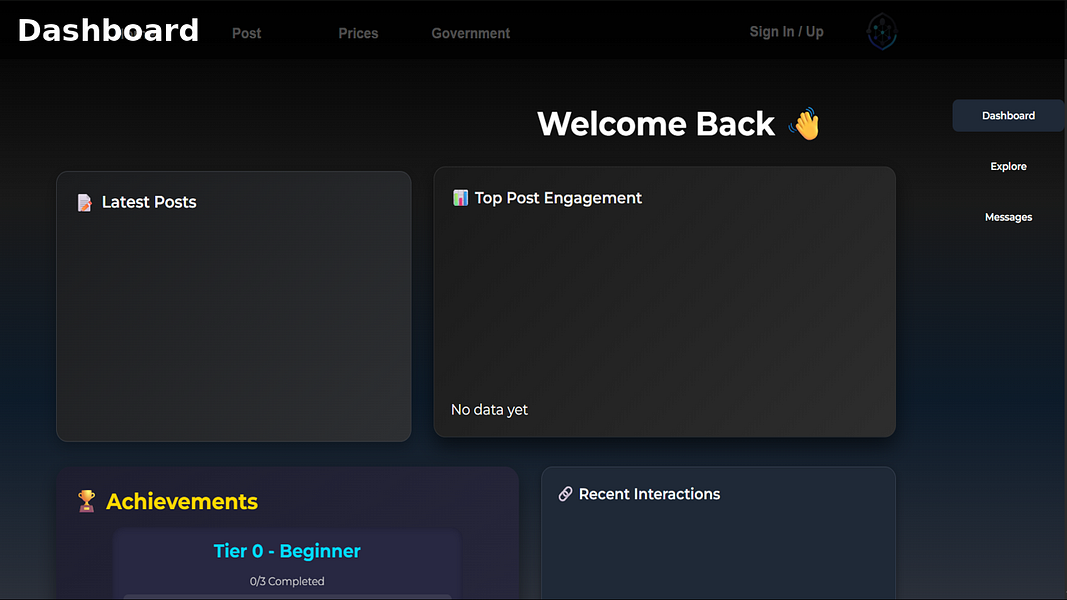Click the Top Post Engagement heading
The image size is (1067, 600).
point(558,198)
